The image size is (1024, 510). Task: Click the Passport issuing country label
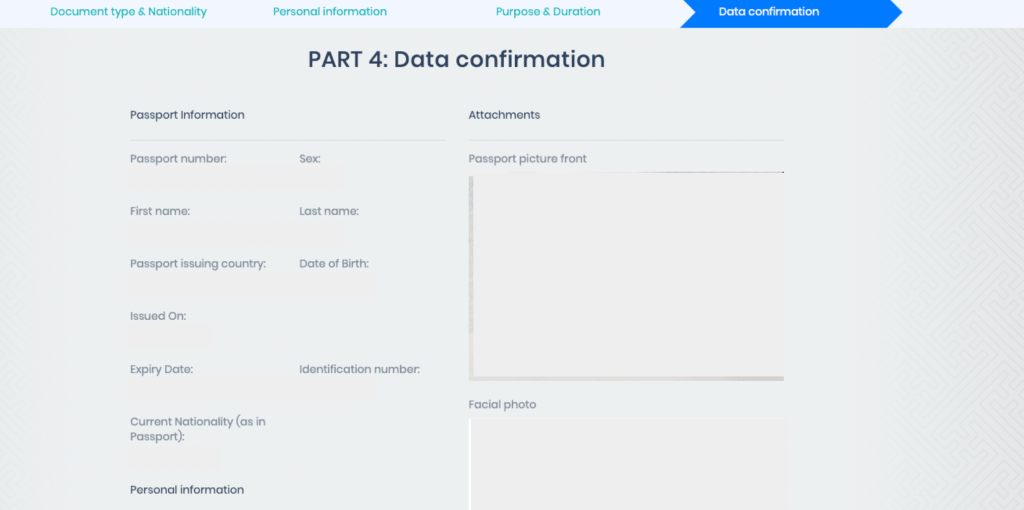[x=198, y=264]
